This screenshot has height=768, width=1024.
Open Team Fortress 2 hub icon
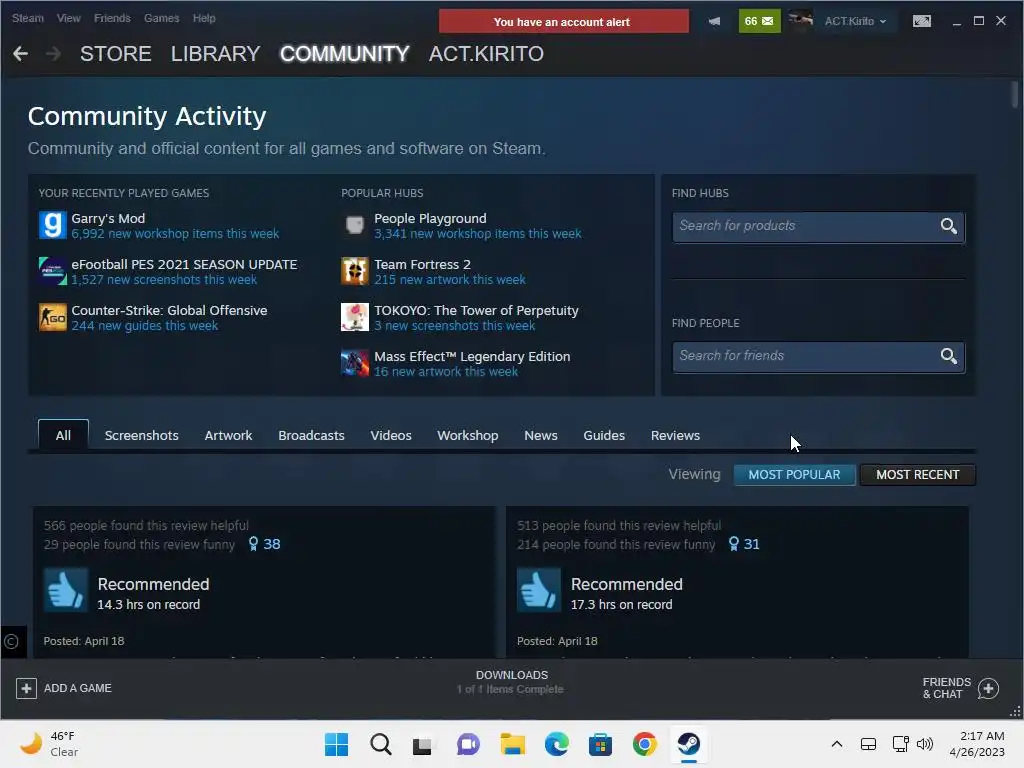click(x=355, y=271)
